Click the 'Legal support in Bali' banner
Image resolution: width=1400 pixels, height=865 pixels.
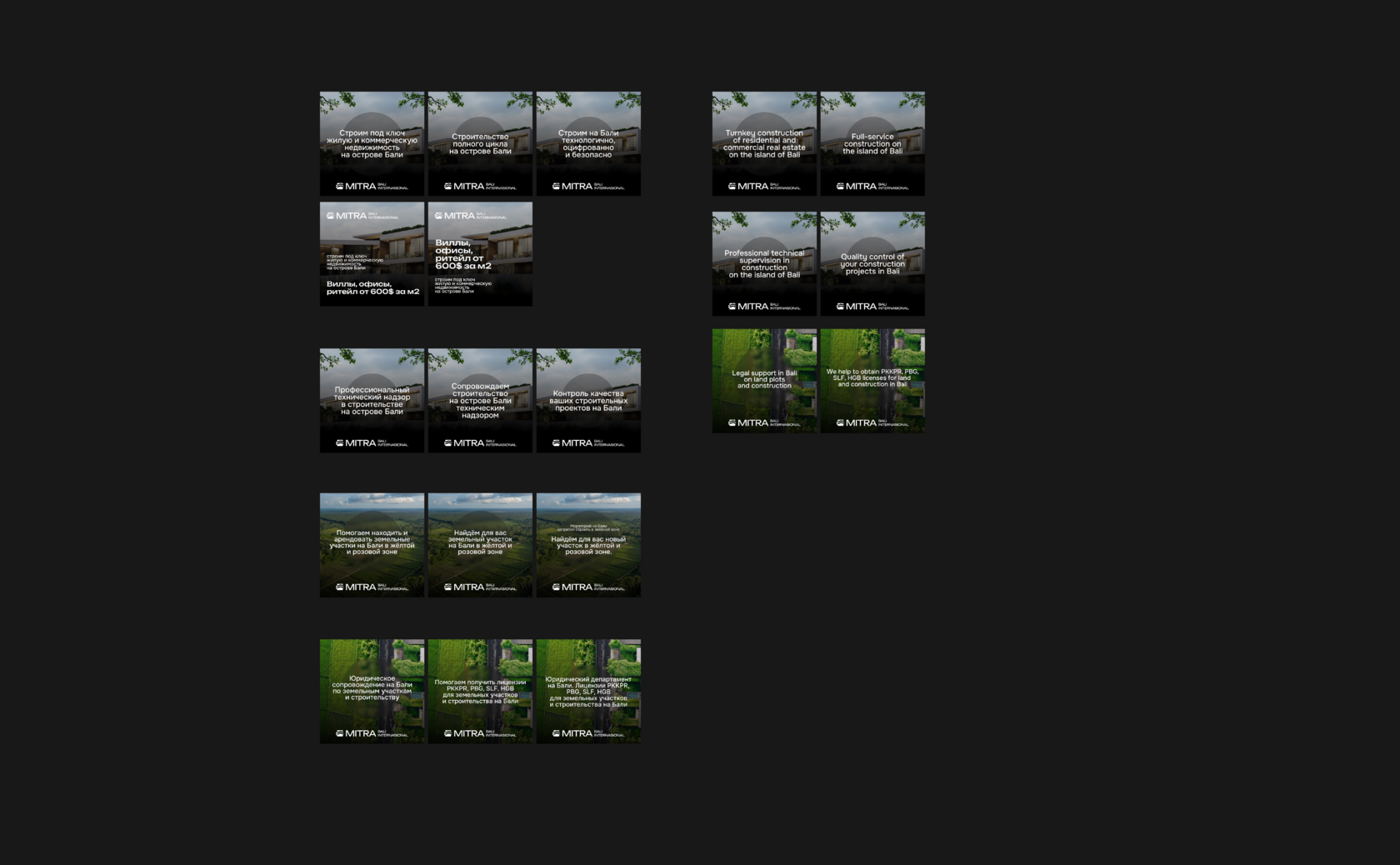[x=764, y=381]
